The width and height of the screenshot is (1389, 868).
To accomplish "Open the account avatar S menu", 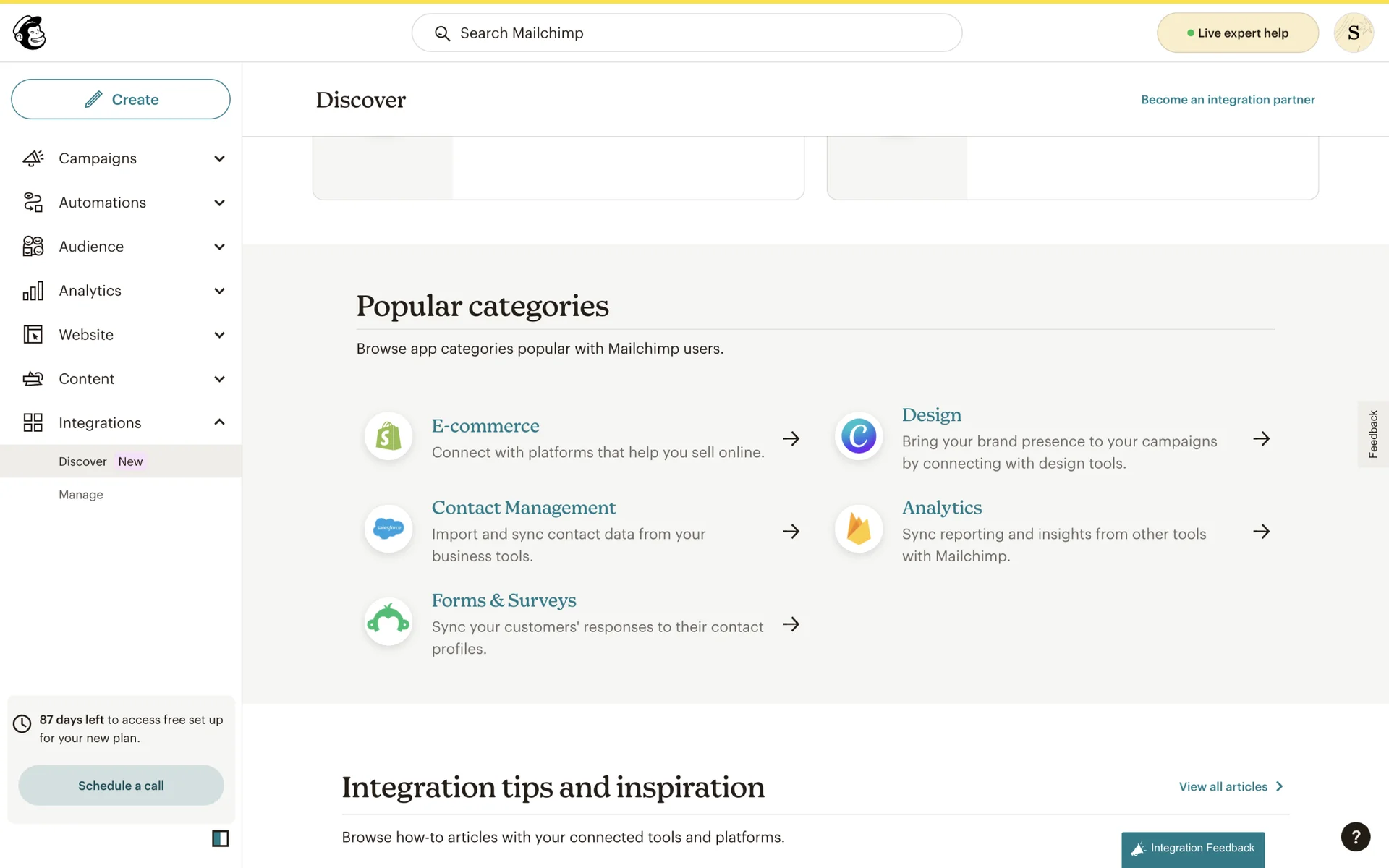I will click(x=1353, y=33).
